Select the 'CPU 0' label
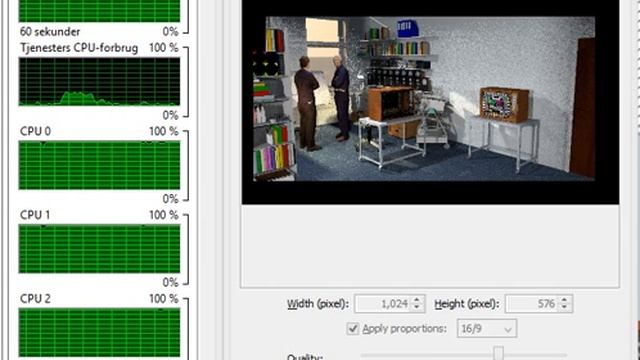Image resolution: width=640 pixels, height=360 pixels. point(35,131)
